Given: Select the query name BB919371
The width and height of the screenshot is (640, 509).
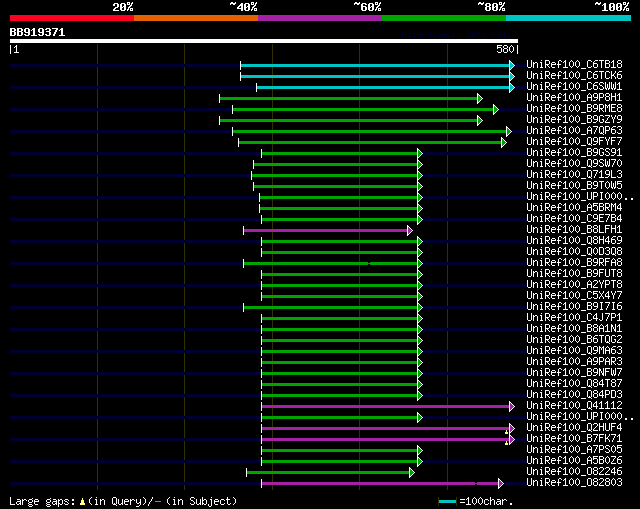Looking at the screenshot, I should [x=37, y=32].
